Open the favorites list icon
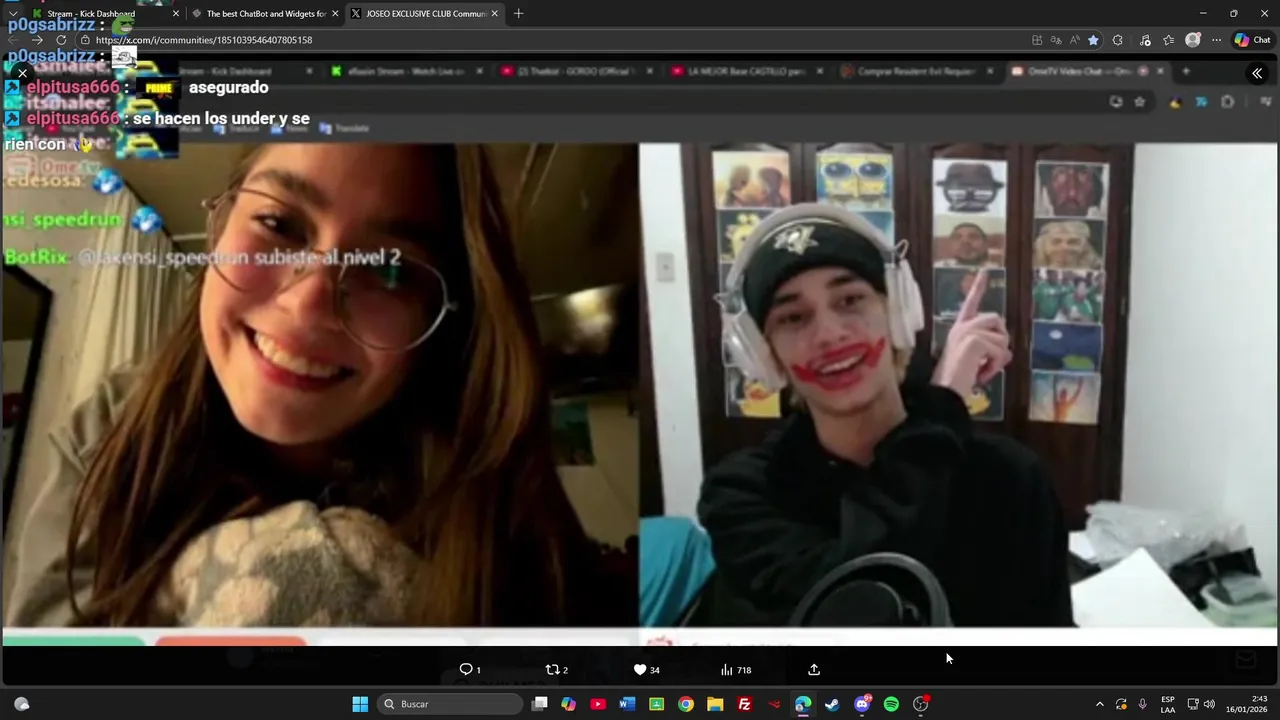 pos(1168,40)
